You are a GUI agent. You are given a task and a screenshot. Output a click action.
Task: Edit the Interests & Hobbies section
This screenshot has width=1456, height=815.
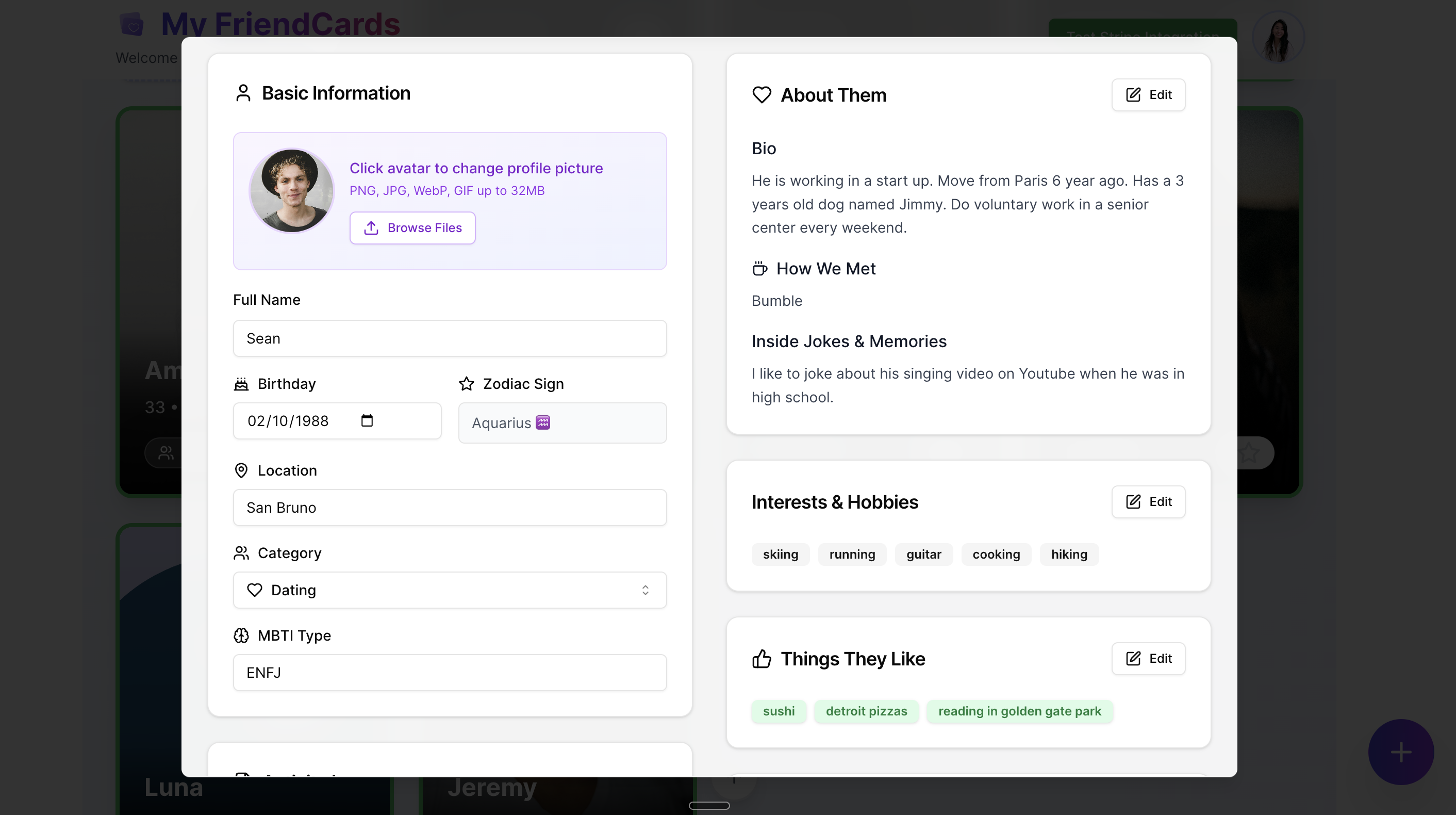[x=1148, y=502]
